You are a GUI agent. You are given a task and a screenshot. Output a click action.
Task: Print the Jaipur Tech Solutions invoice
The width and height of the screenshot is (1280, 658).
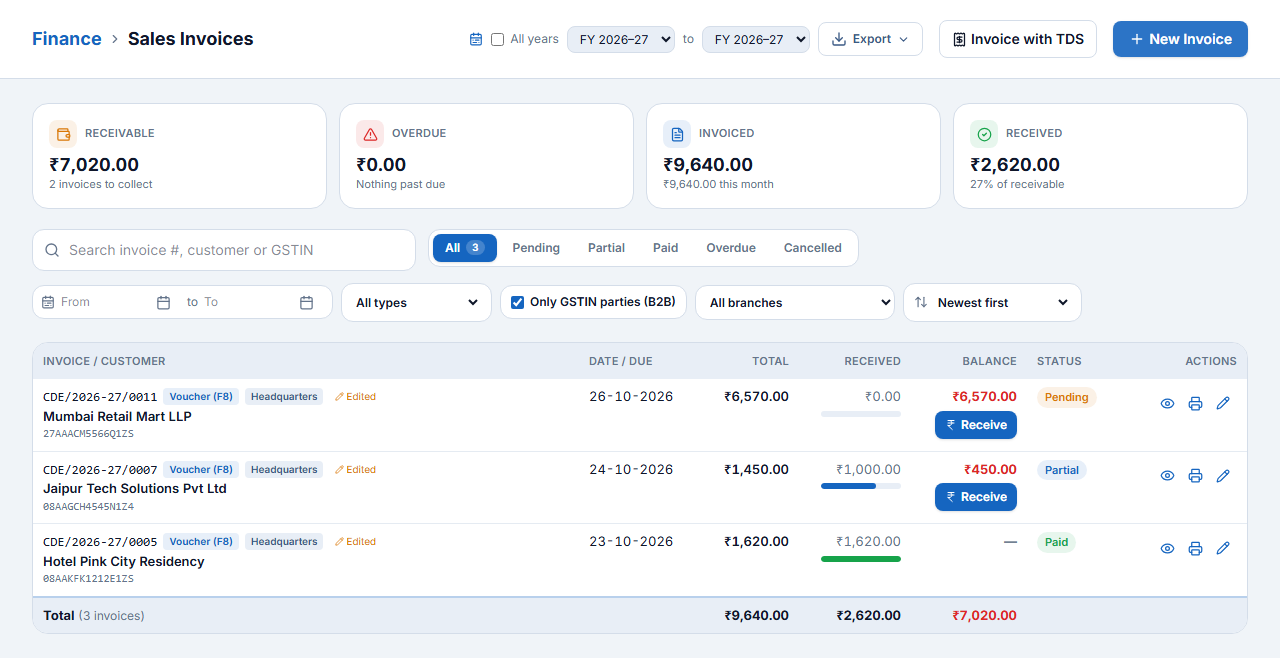(x=1195, y=476)
